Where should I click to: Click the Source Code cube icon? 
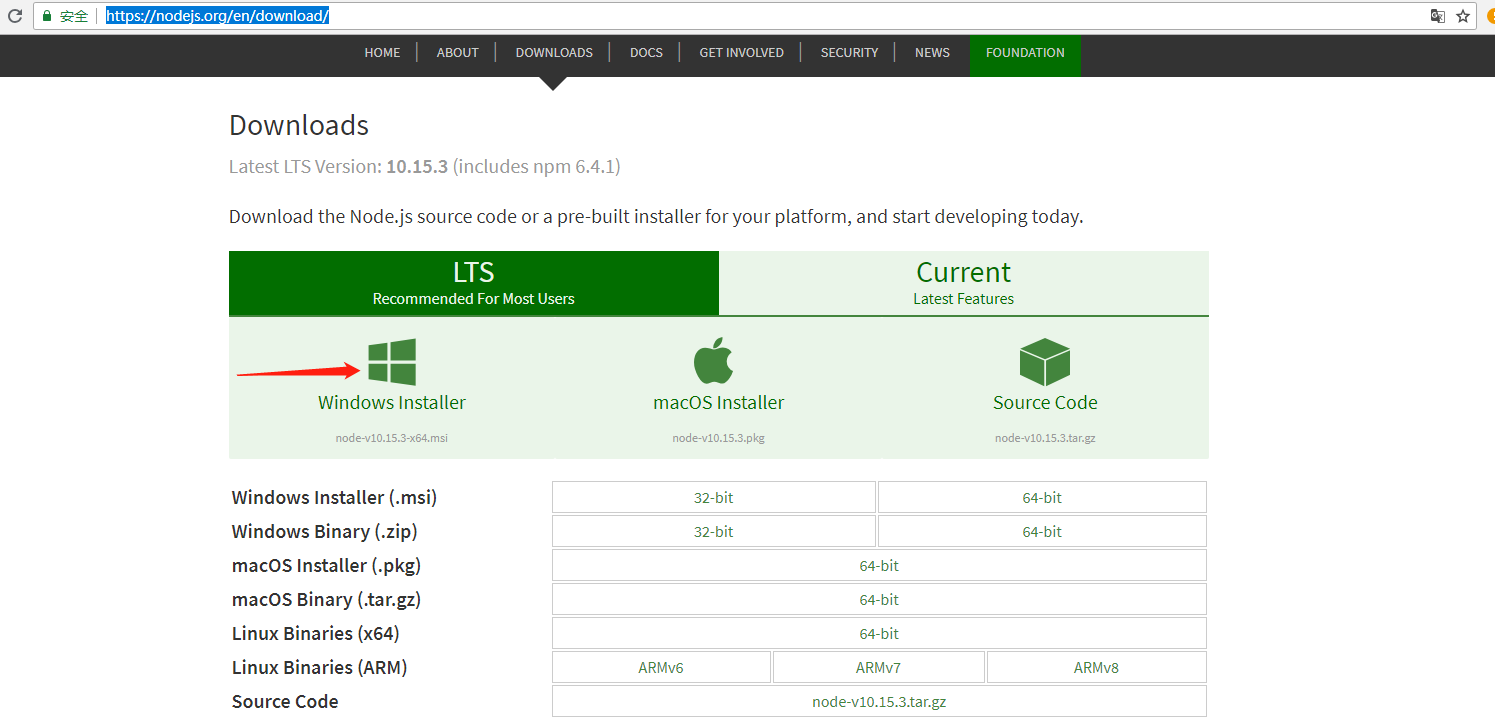pos(1044,361)
